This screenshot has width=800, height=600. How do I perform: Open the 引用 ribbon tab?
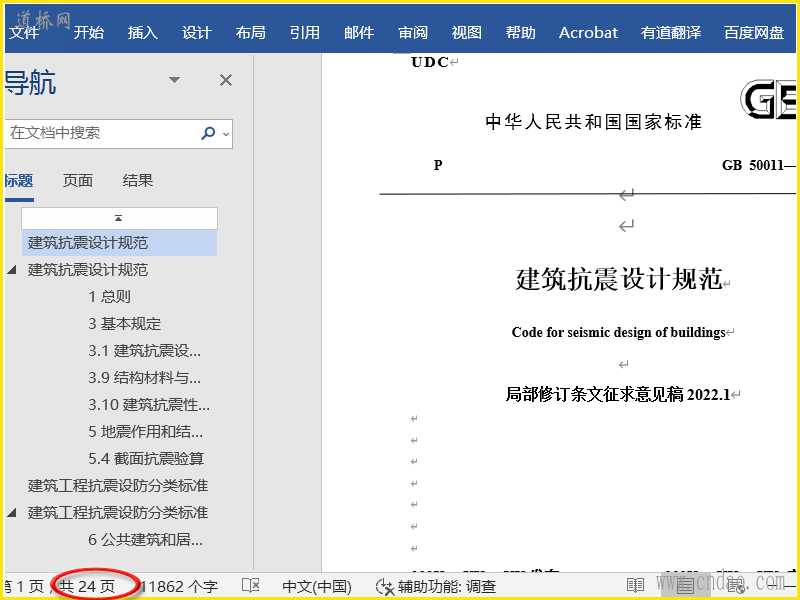(304, 32)
